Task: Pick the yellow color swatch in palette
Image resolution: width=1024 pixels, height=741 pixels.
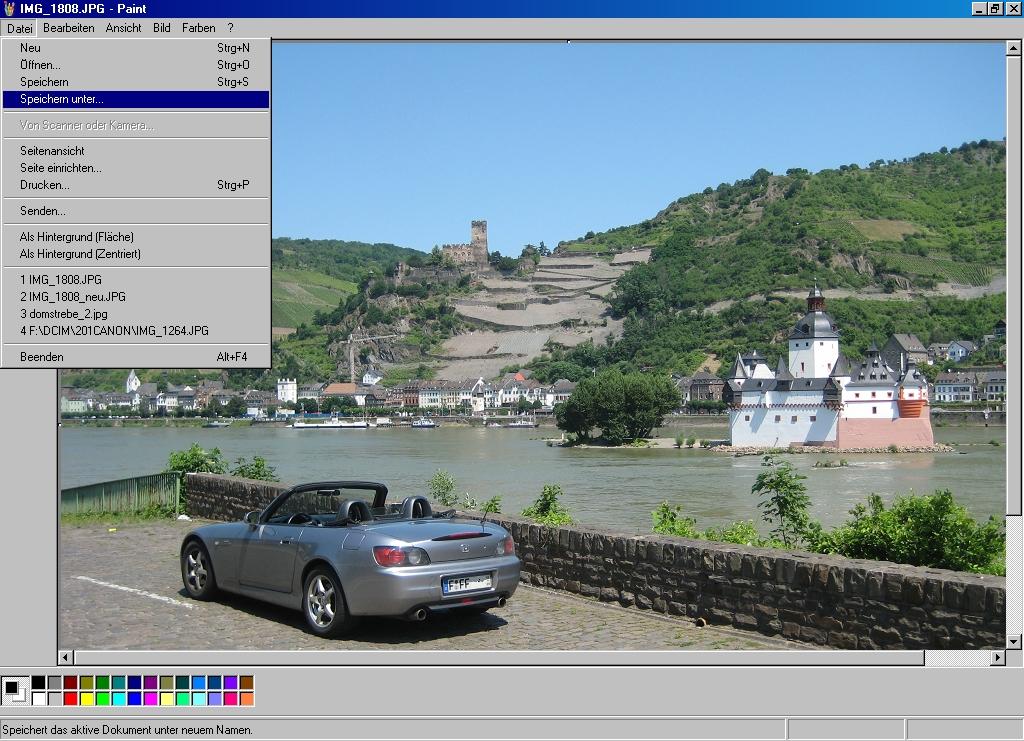Action: [86, 699]
